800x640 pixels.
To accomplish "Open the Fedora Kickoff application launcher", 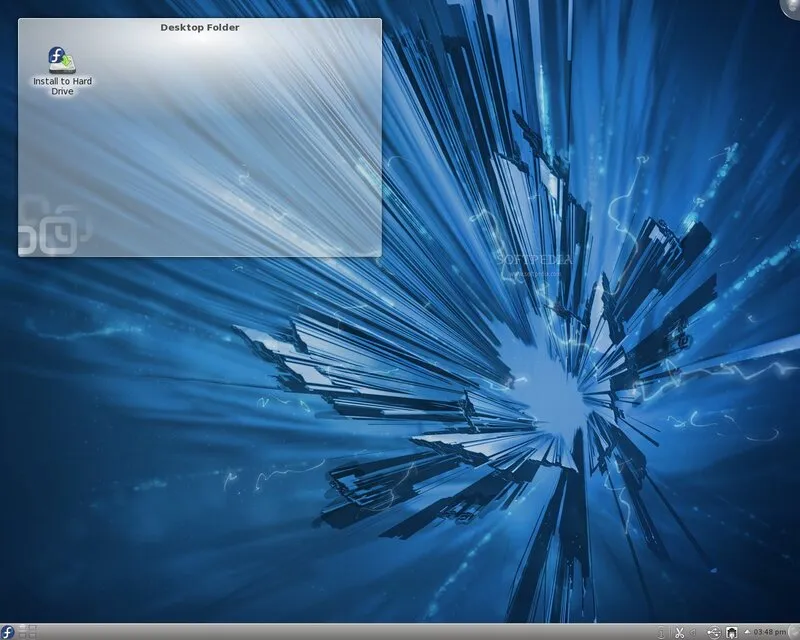I will 8,632.
